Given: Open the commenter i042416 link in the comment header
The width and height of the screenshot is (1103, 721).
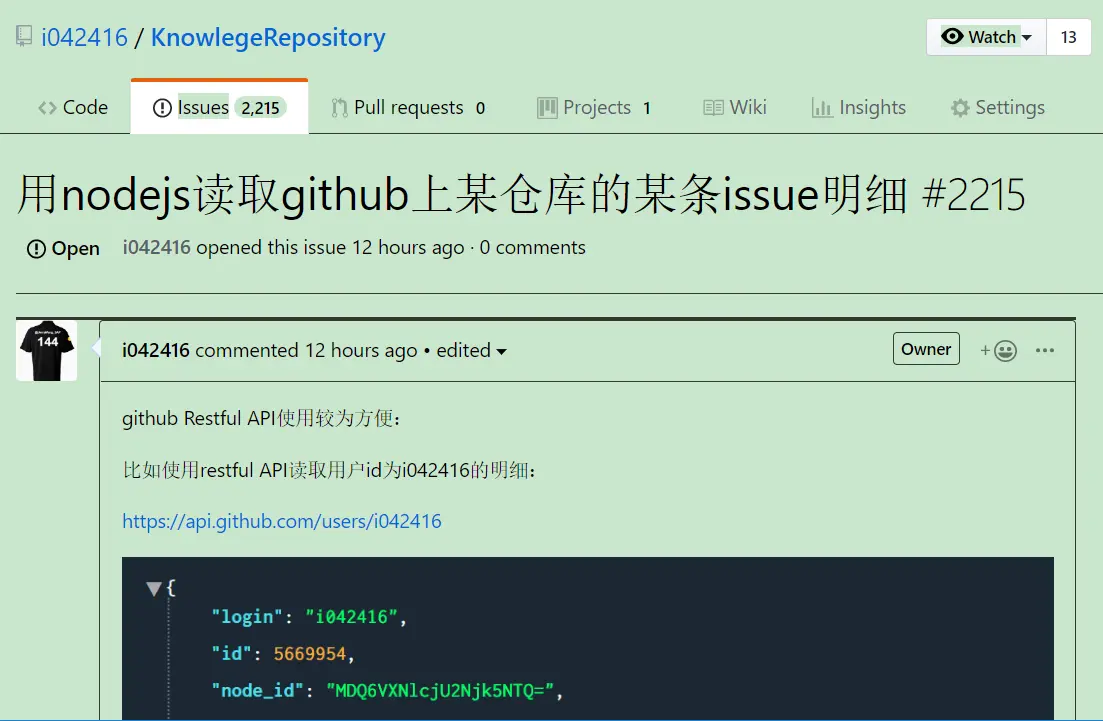Looking at the screenshot, I should (155, 350).
